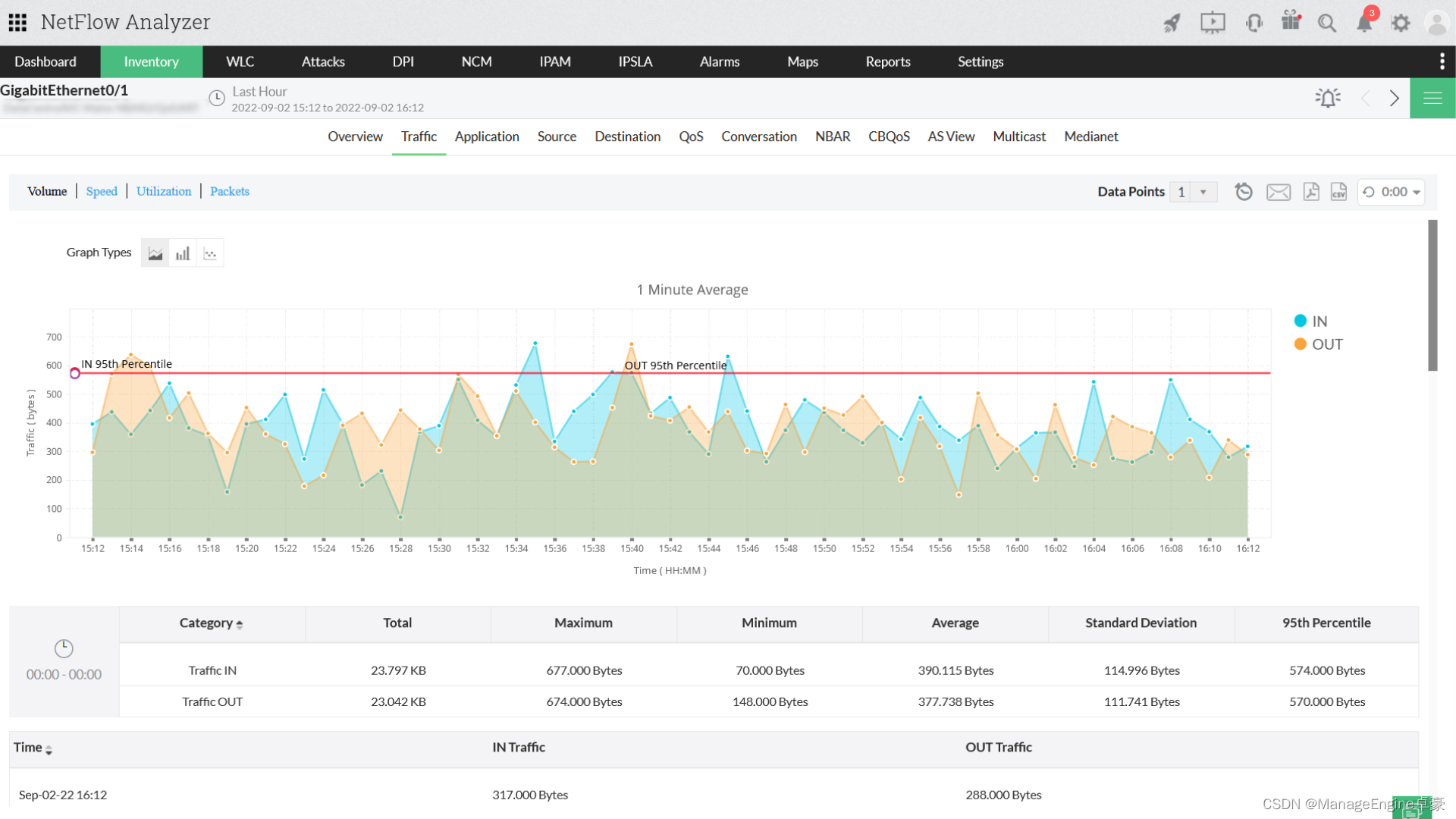This screenshot has width=1456, height=819.
Task: Click the user profile avatar
Action: coord(1436,23)
